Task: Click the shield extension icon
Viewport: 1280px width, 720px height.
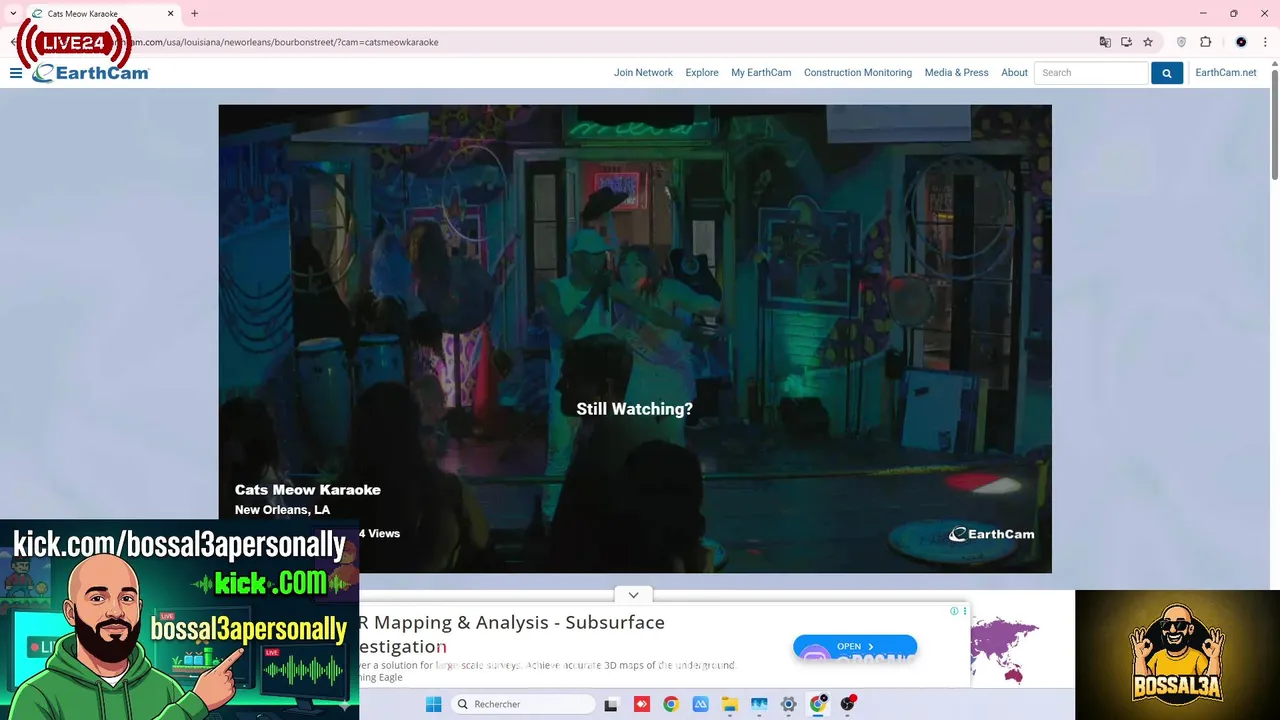Action: click(1181, 42)
